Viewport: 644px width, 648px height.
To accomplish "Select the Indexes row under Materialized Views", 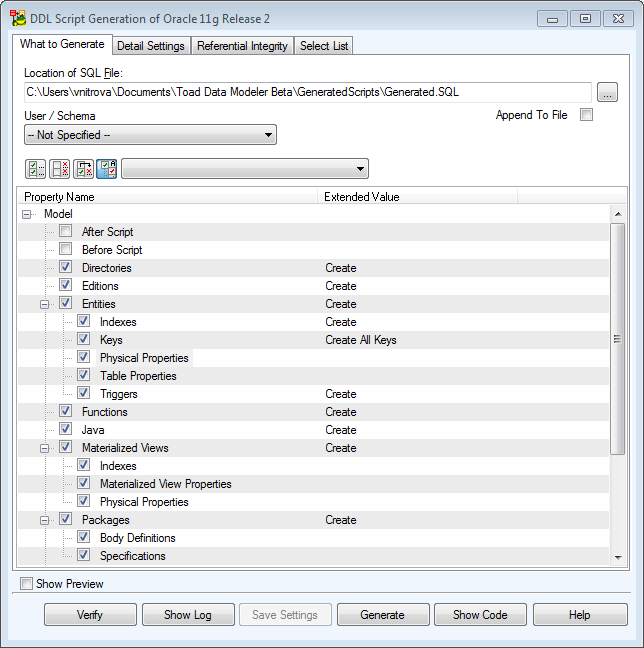I will (314, 466).
